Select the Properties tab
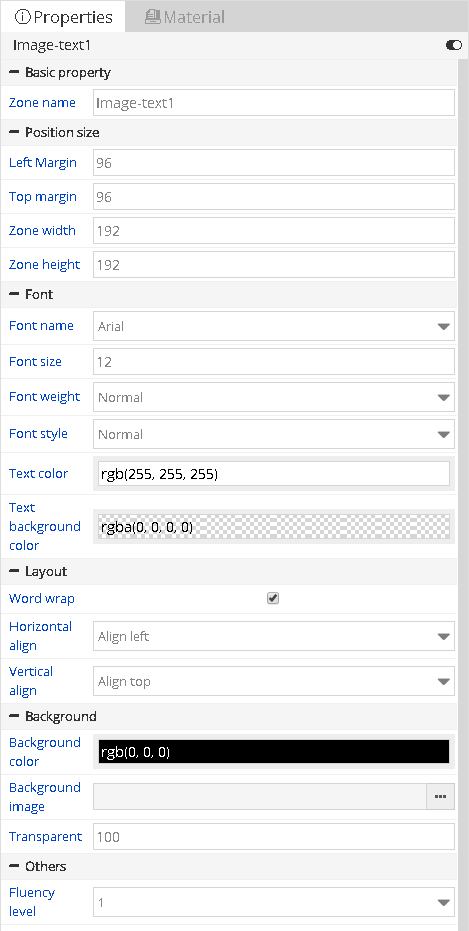This screenshot has height=931, width=469. [63, 17]
